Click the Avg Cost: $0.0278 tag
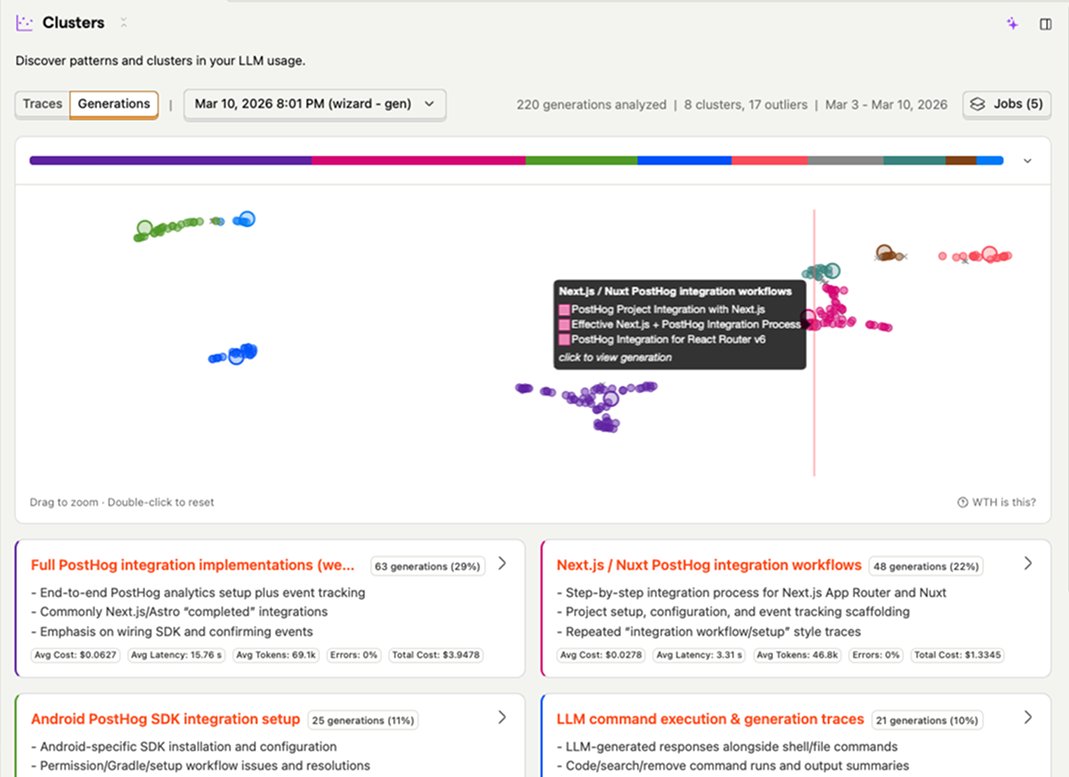Viewport: 1069px width, 777px height. (601, 655)
